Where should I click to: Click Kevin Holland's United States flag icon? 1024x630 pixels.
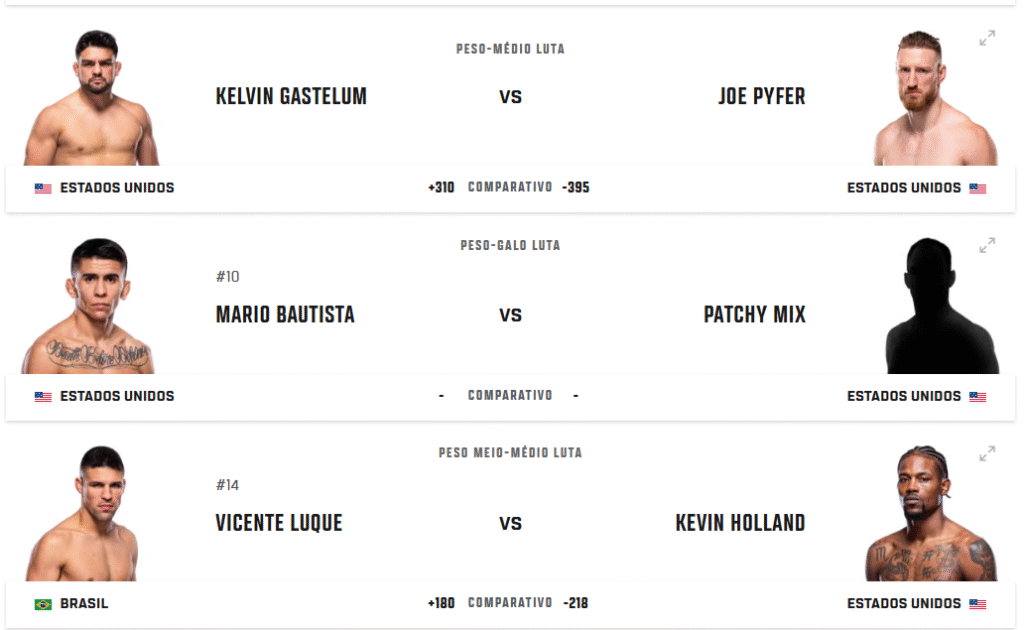(x=977, y=604)
